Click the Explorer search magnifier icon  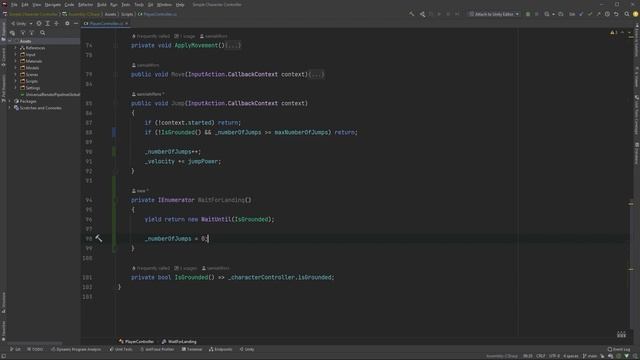[42, 33]
